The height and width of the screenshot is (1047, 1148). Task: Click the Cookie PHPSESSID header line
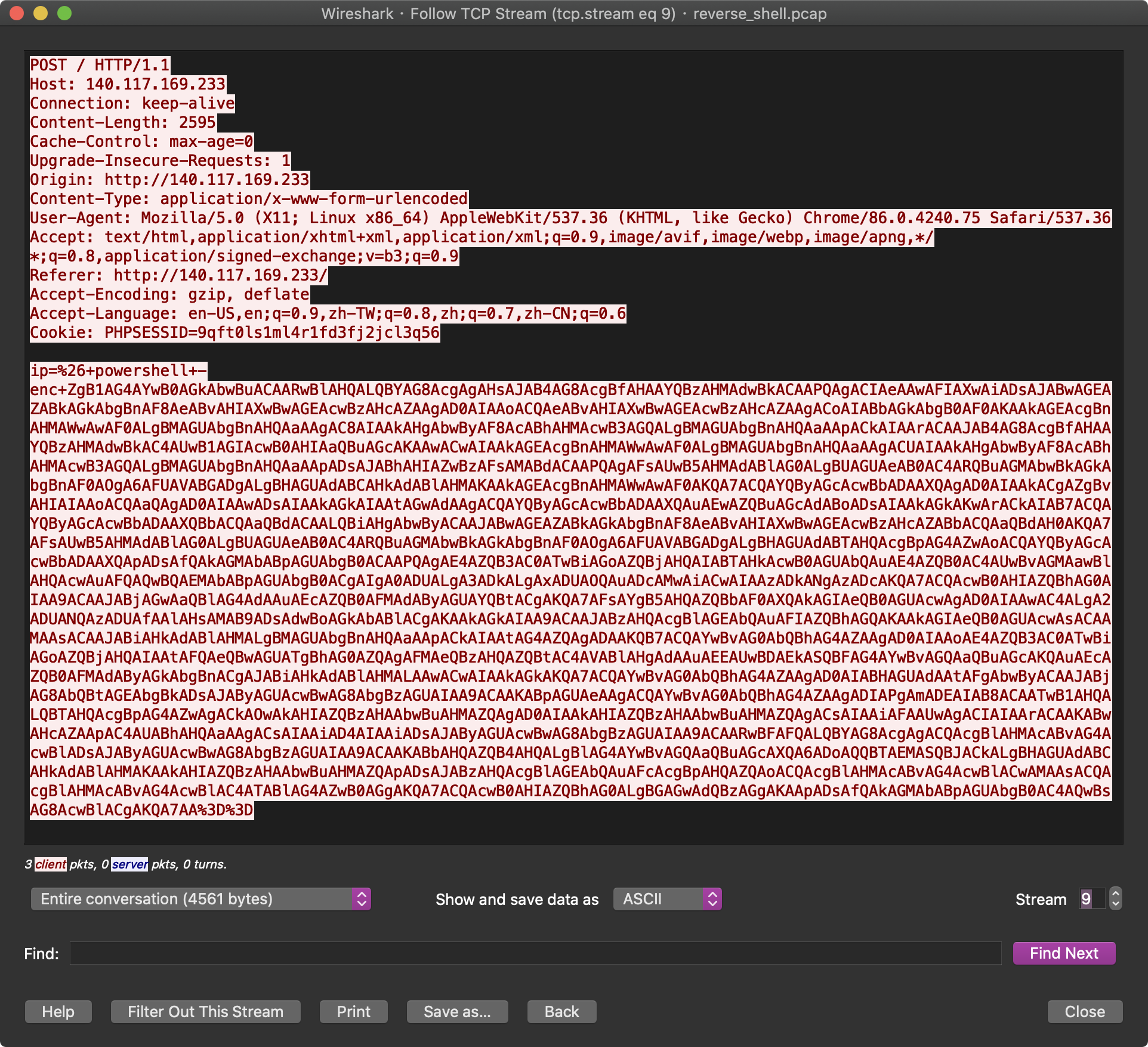(x=234, y=332)
